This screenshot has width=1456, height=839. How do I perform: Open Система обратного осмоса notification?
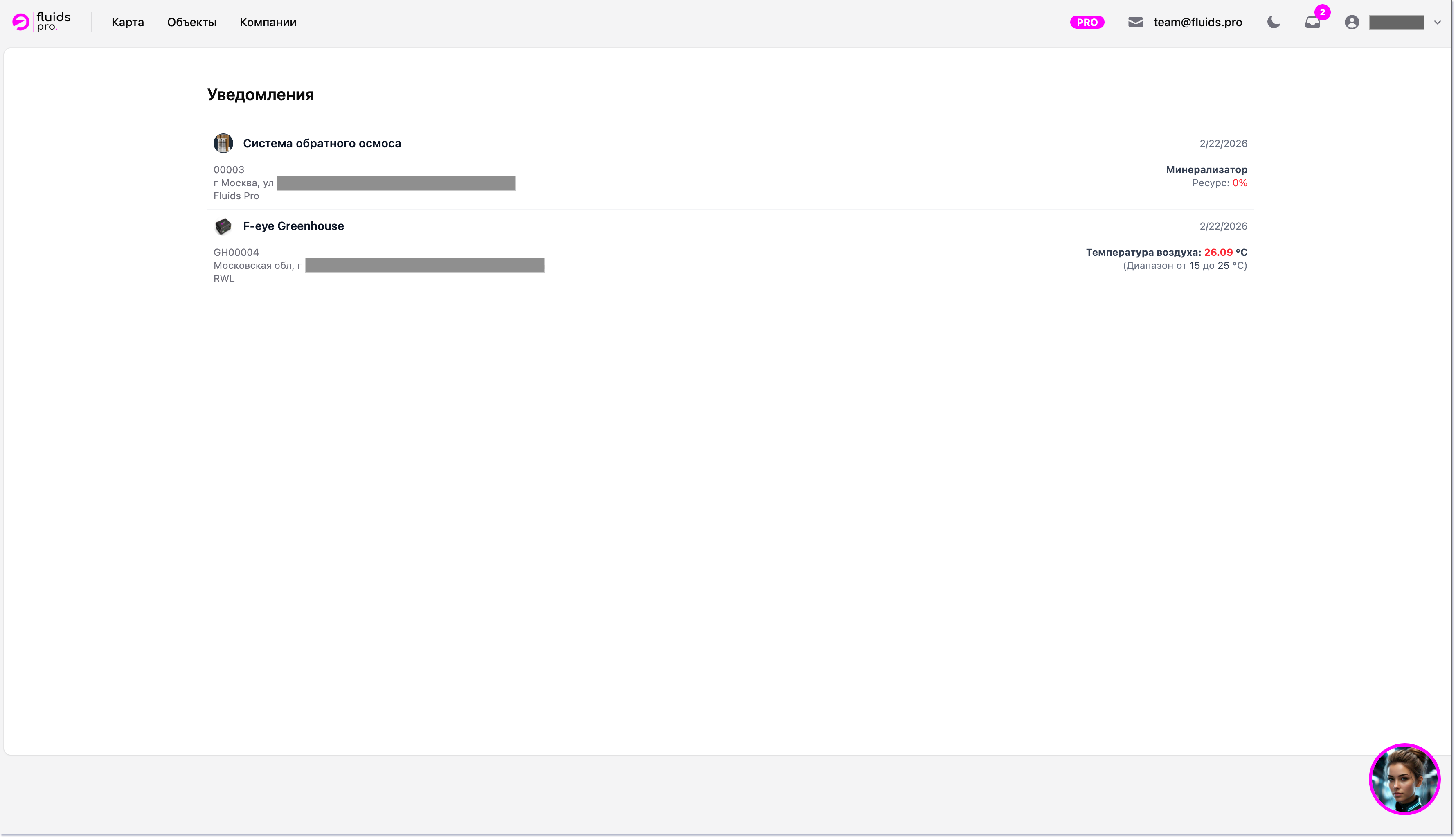click(x=322, y=143)
